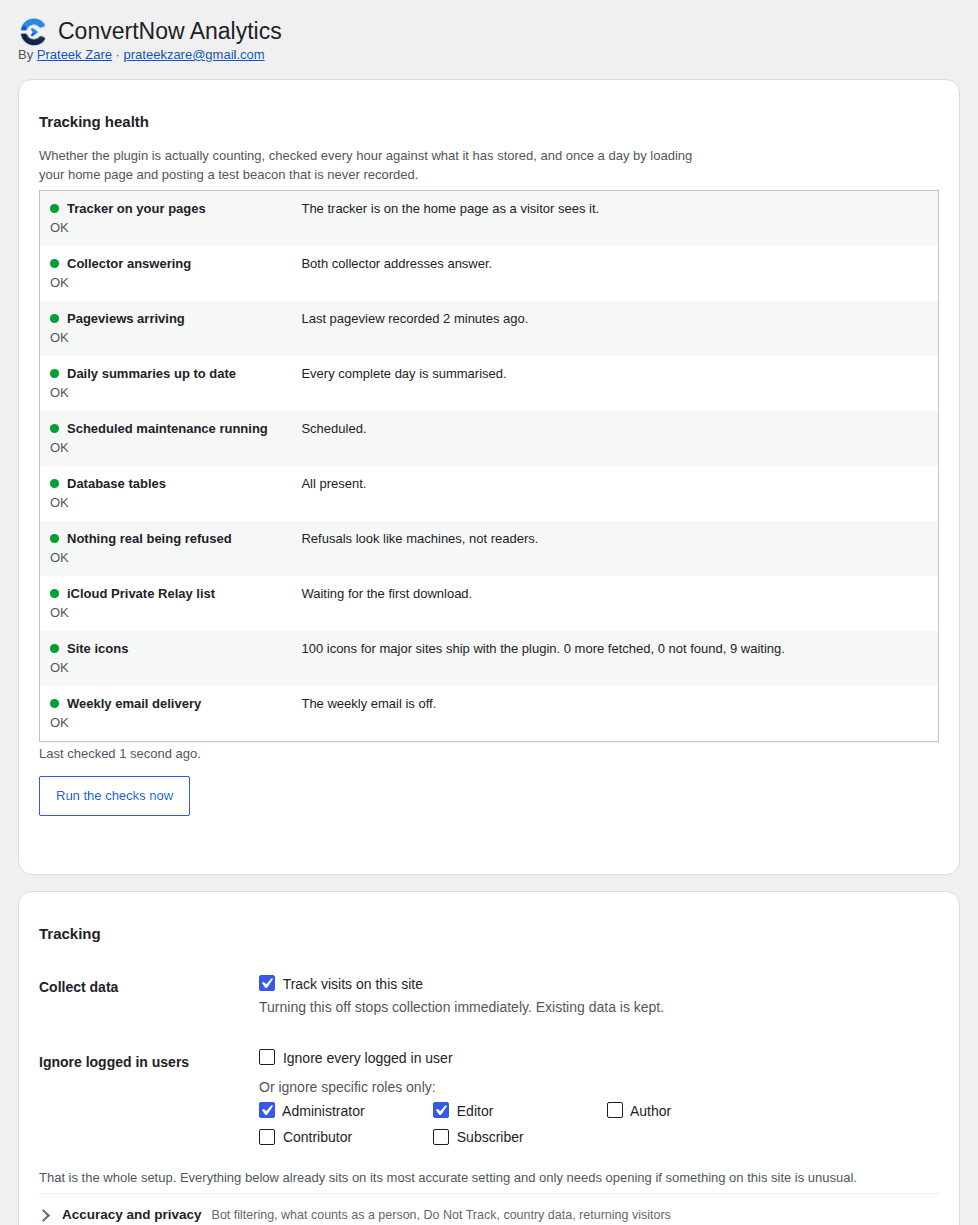Click the ConvertNow Analytics logo icon
978x1225 pixels.
point(33,31)
